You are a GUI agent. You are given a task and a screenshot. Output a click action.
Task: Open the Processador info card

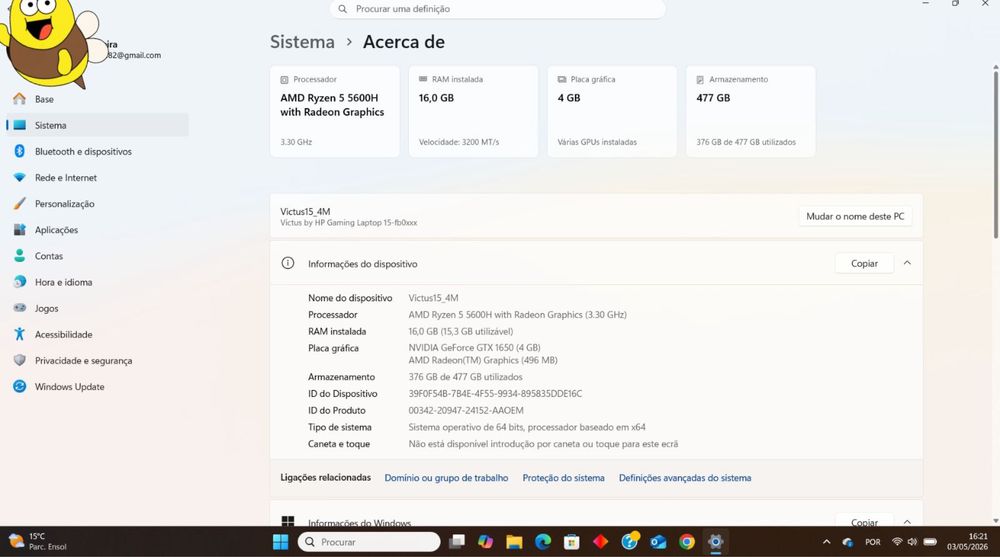pos(335,112)
